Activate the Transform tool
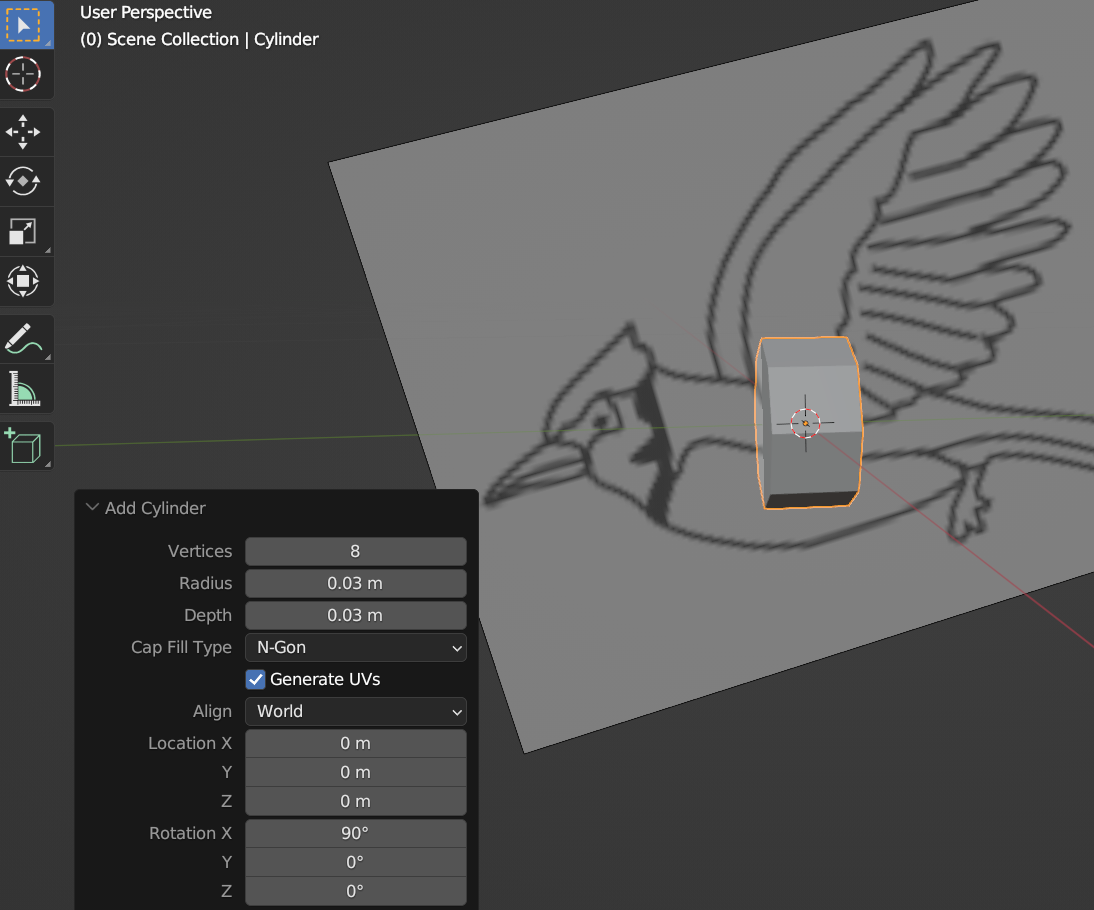This screenshot has width=1094, height=910. (23, 281)
